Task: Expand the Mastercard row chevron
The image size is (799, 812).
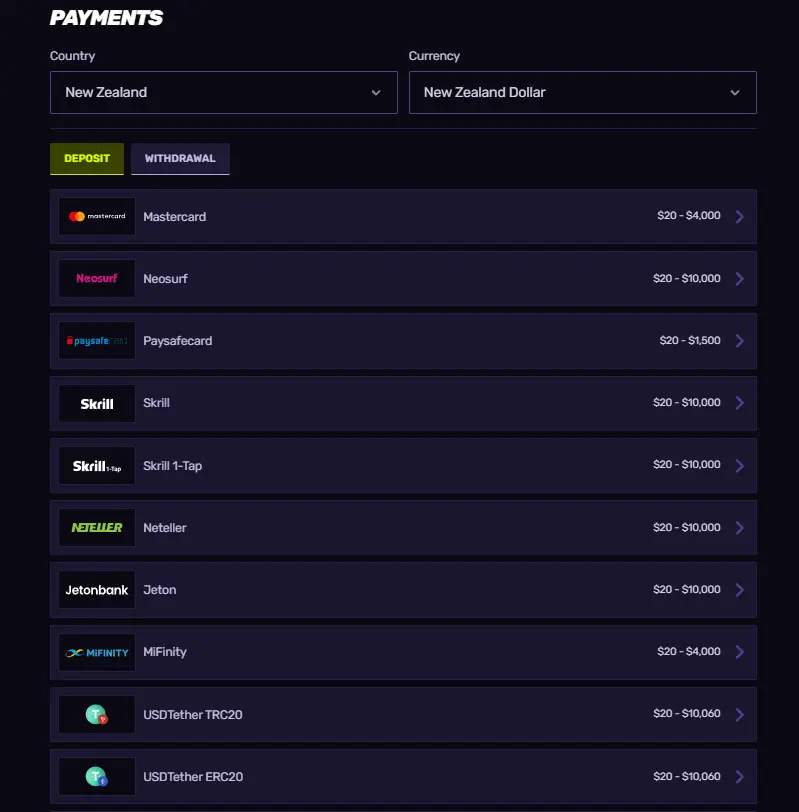Action: coord(740,216)
